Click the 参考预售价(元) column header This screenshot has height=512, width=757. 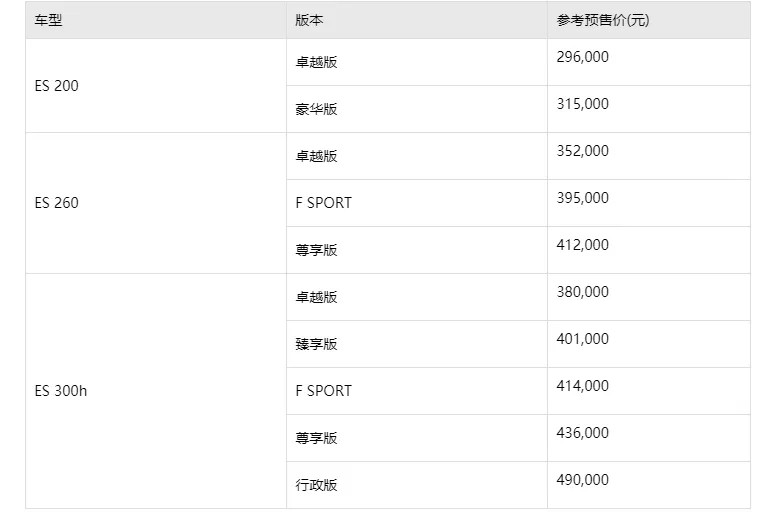(603, 20)
